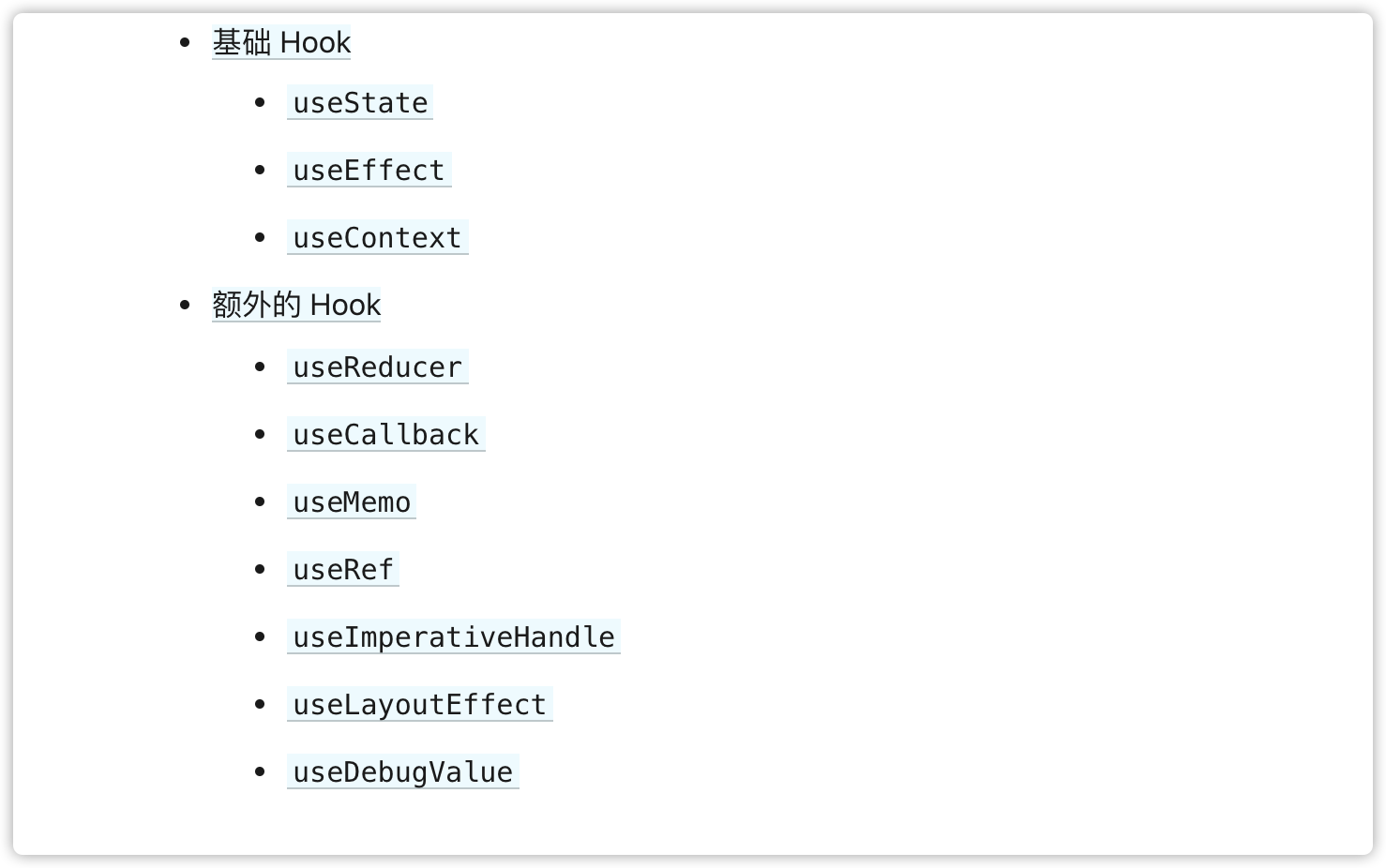
Task: Open the useMemo link
Action: tap(352, 501)
